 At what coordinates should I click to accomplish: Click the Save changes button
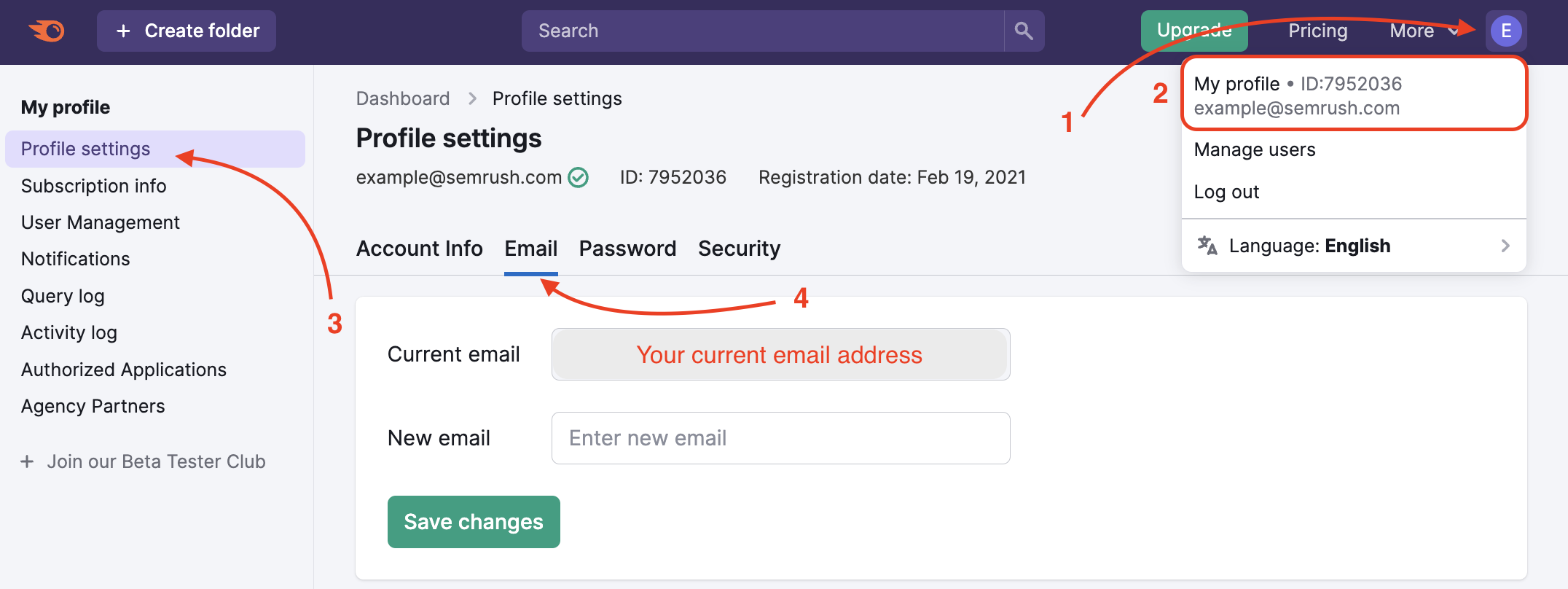point(473,521)
